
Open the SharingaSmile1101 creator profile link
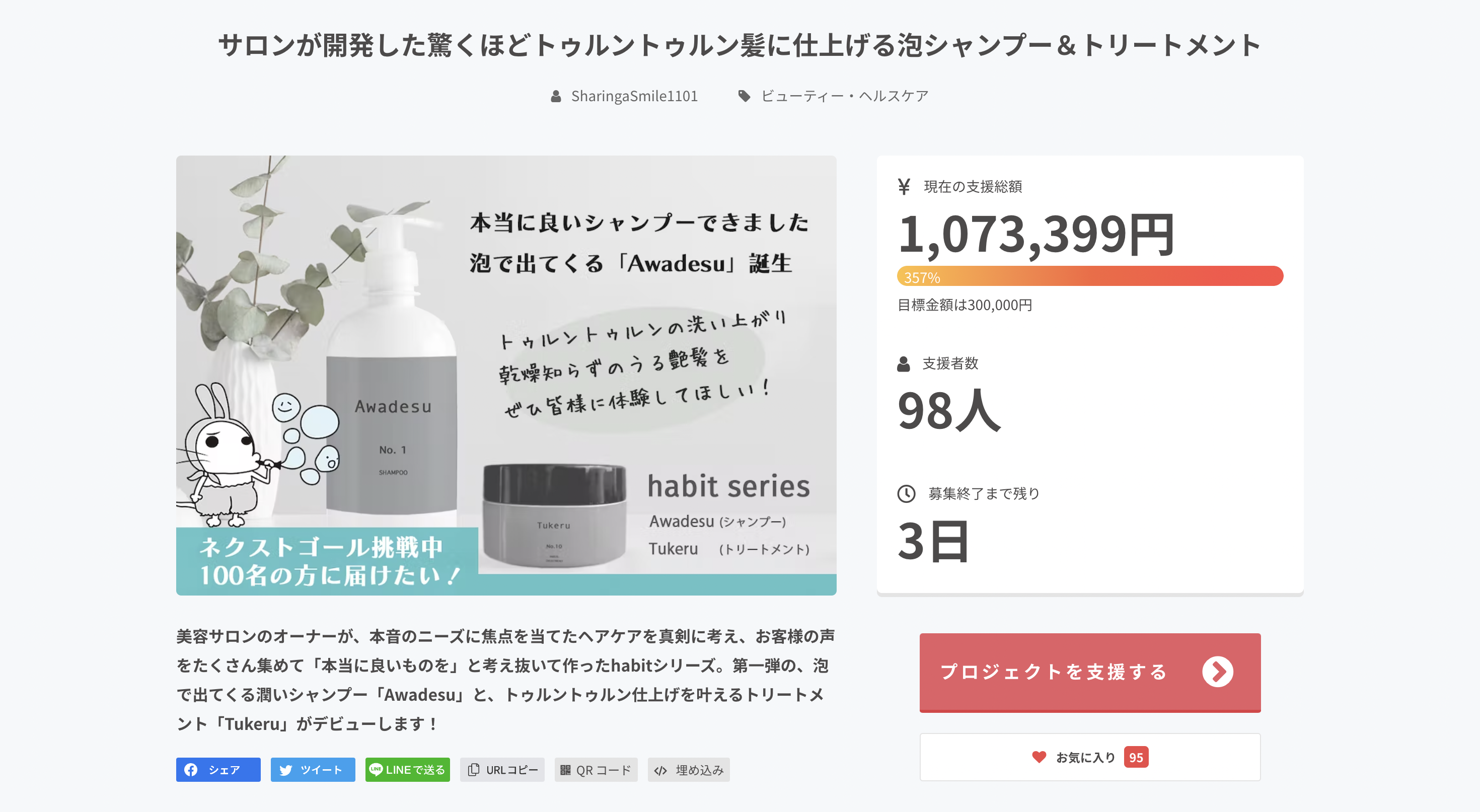634,96
